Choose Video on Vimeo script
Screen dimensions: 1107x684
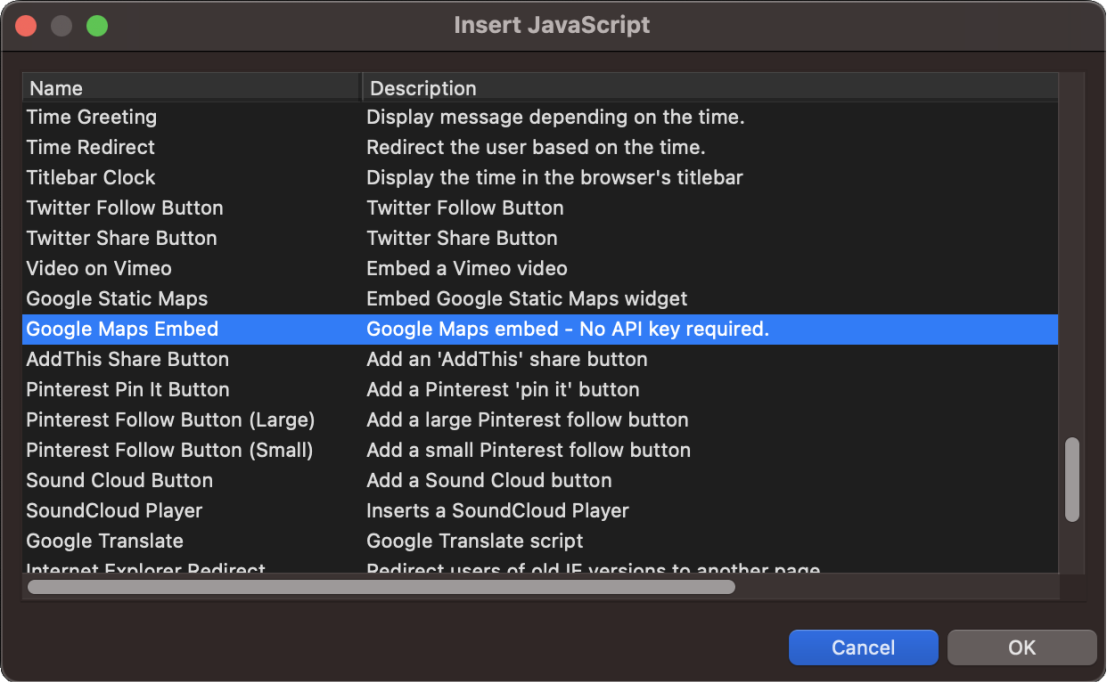coord(99,268)
